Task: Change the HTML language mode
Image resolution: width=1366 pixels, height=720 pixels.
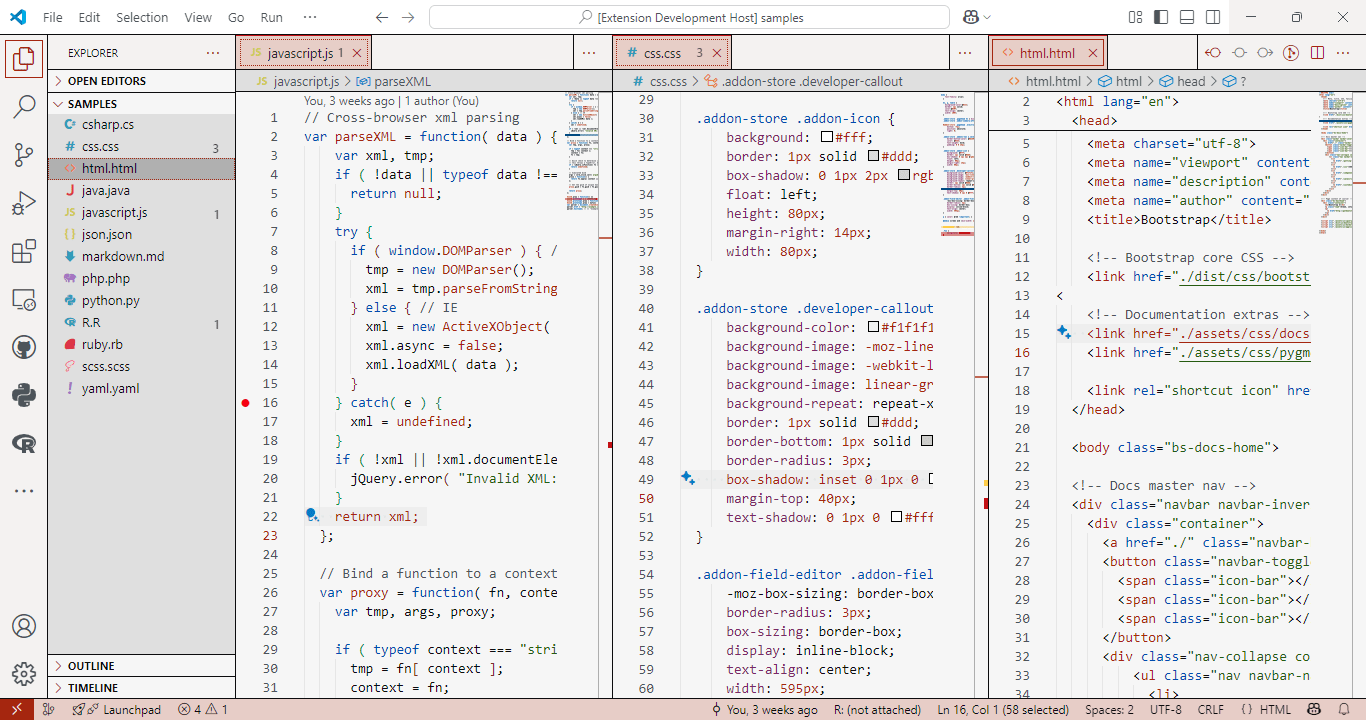Action: click(x=1275, y=709)
